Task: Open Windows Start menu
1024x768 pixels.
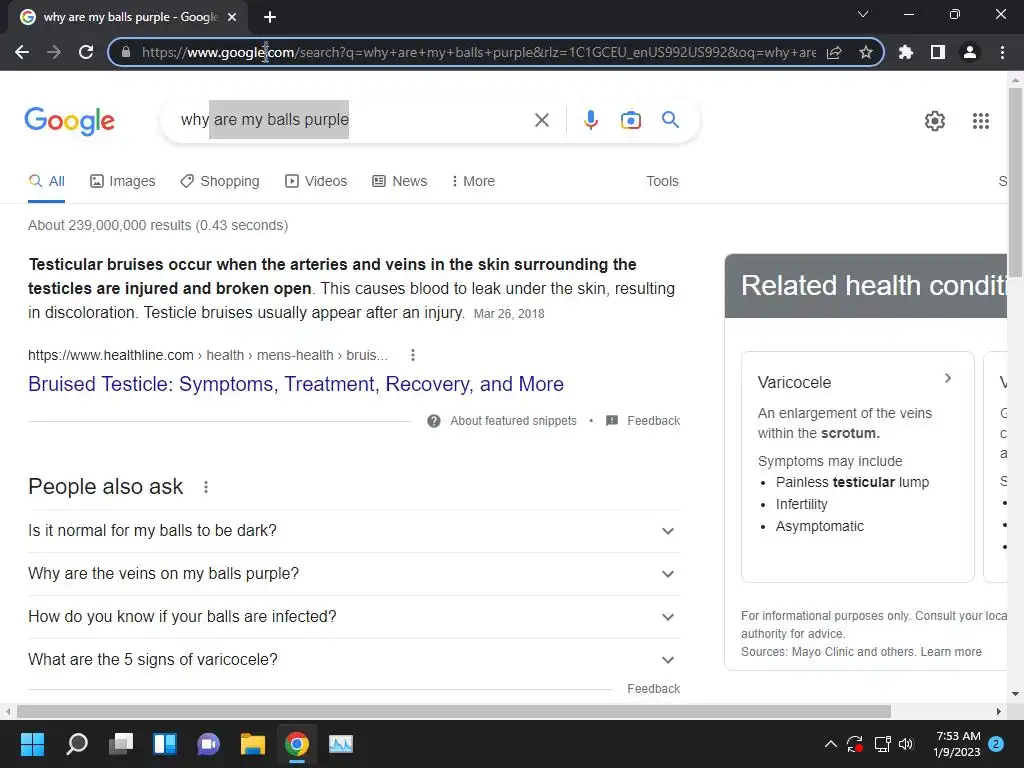Action: (x=32, y=744)
